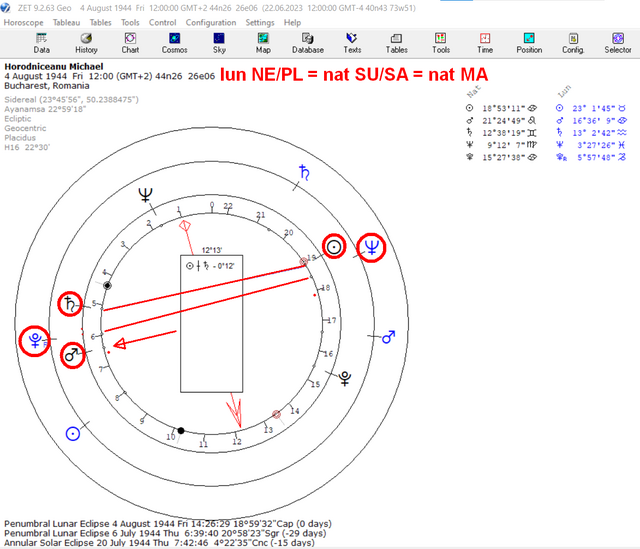Screen dimensions: 640x549
Task: Click lunar Pluto position 5°57'48" in table
Action: pyautogui.click(x=596, y=157)
